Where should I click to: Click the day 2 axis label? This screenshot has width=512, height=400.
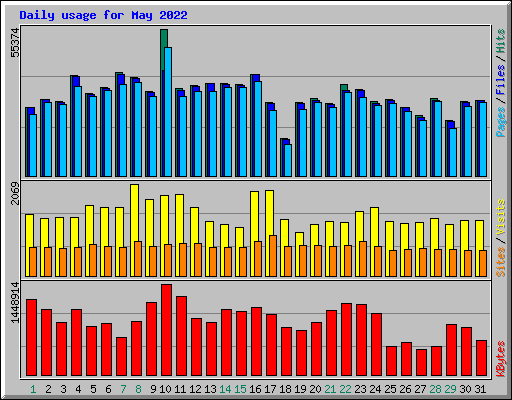tap(48, 389)
